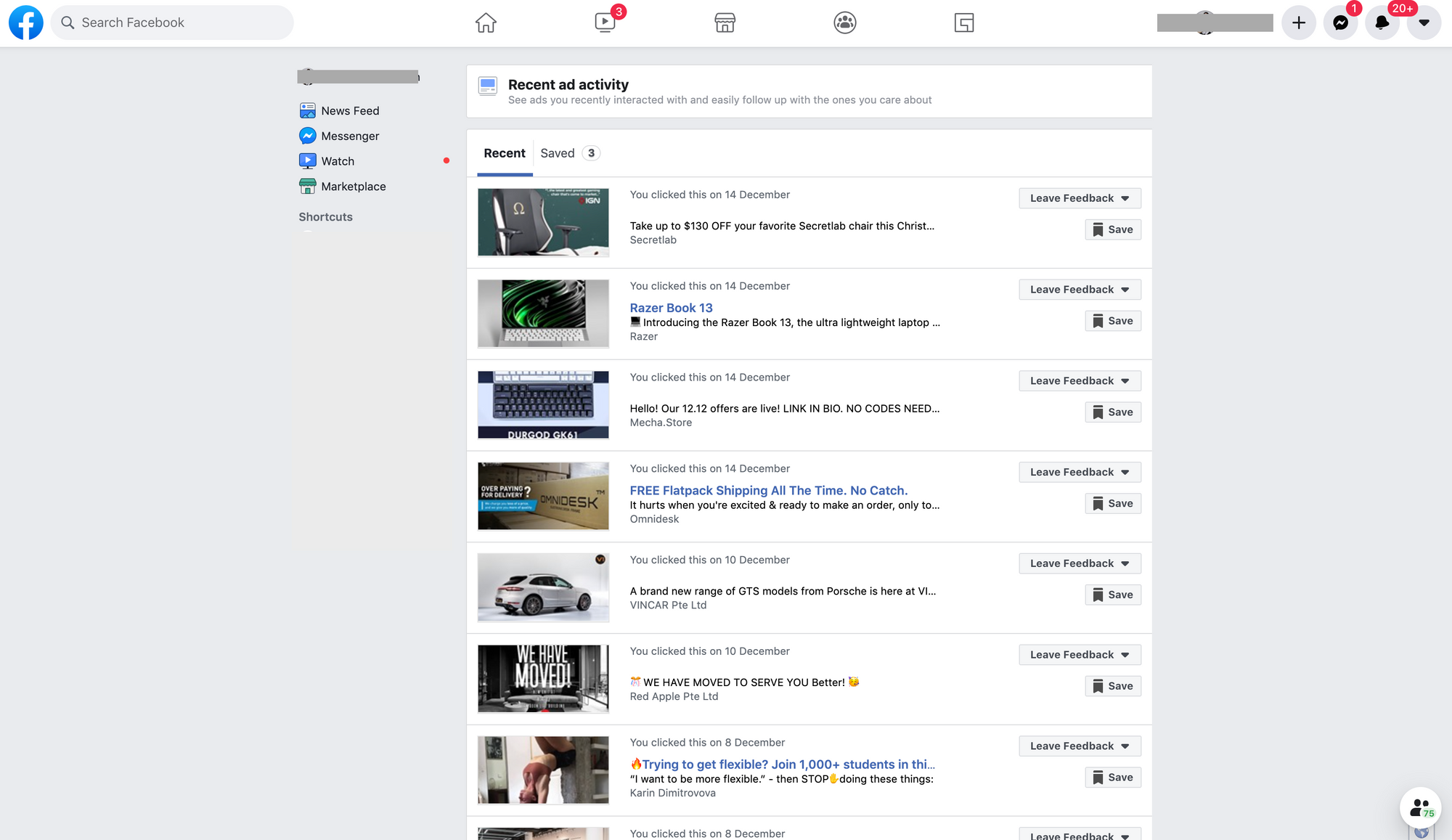Switch to the Saved tab
Viewport: 1452px width, 840px height.
pos(570,153)
